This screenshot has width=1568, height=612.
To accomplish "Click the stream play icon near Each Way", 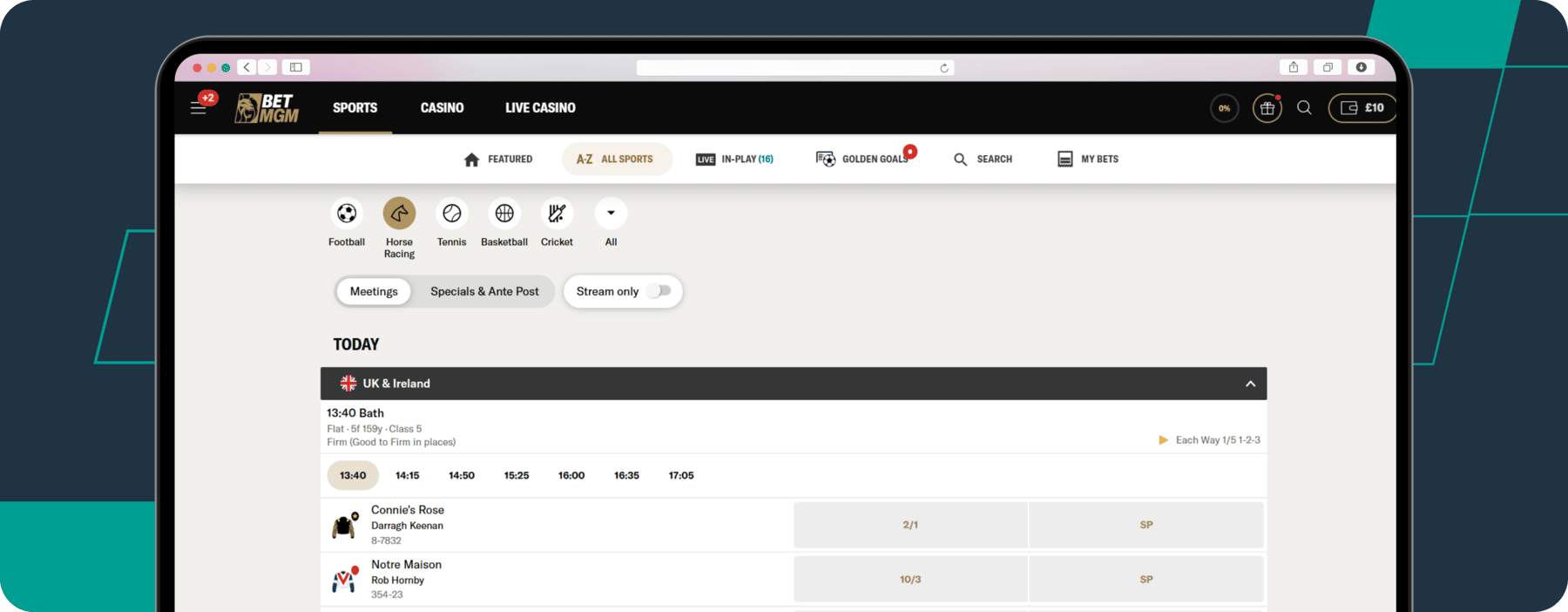I will (1163, 440).
